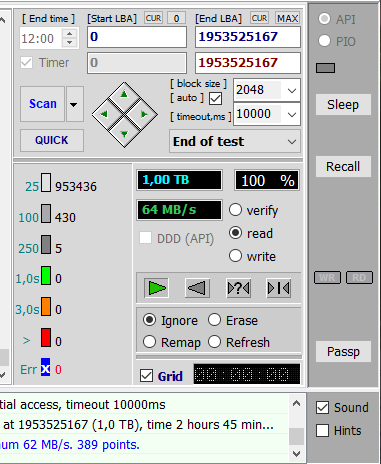
Task: Click the 1,00 TB capacity display
Action: pos(179,180)
